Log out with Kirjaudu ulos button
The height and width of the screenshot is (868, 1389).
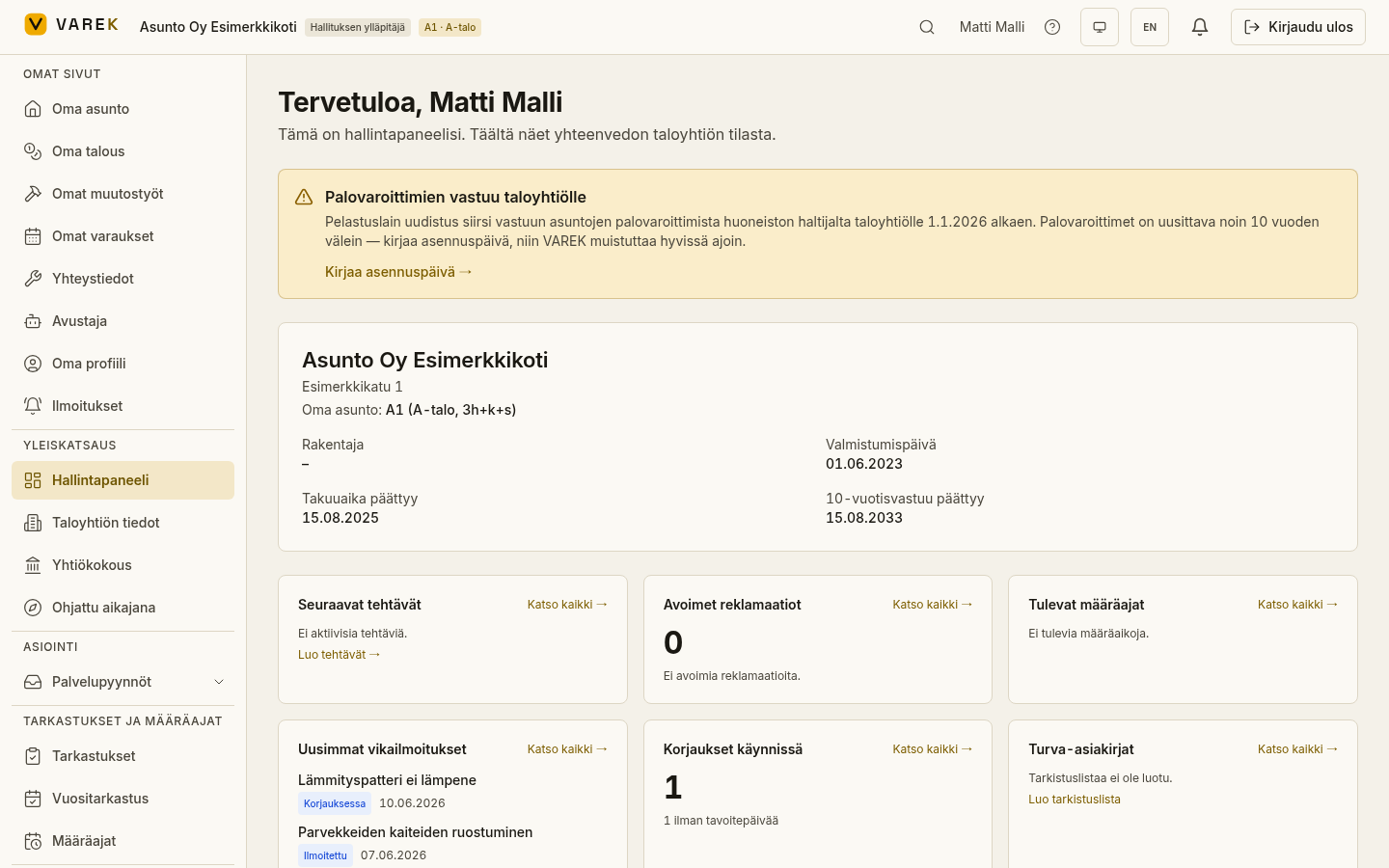(x=1298, y=27)
